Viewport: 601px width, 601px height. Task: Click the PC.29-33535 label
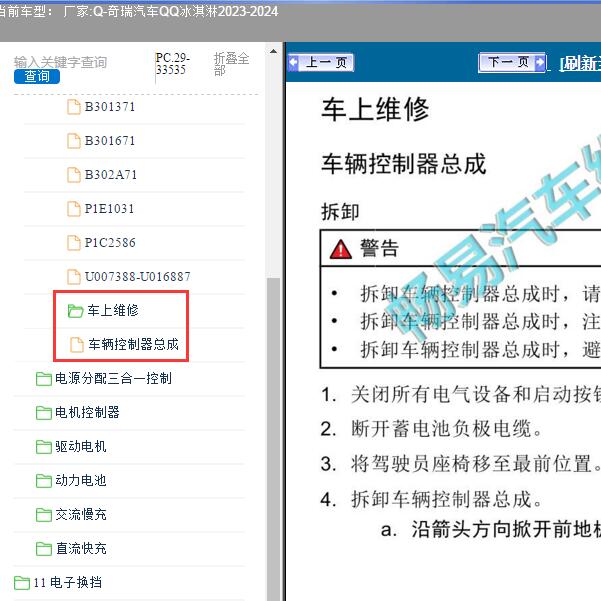tap(172, 64)
